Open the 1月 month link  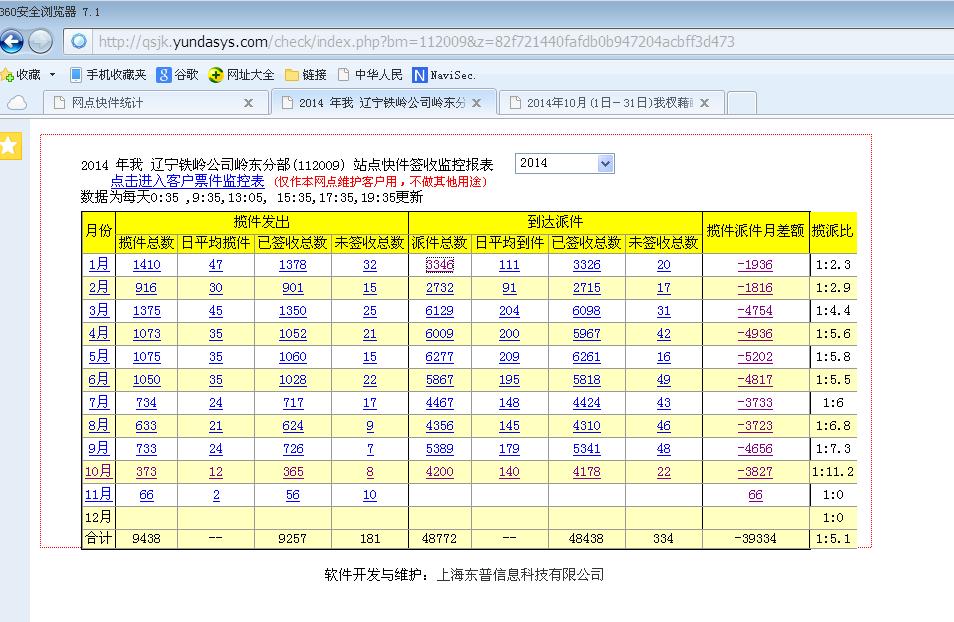(99, 264)
